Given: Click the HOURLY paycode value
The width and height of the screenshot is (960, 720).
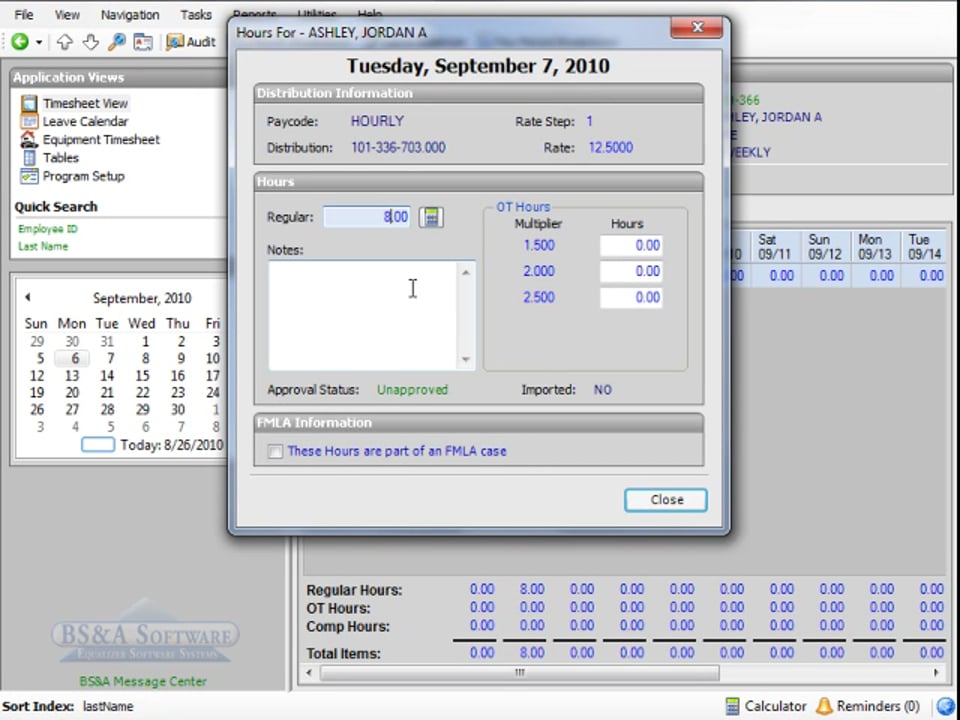Looking at the screenshot, I should (377, 121).
